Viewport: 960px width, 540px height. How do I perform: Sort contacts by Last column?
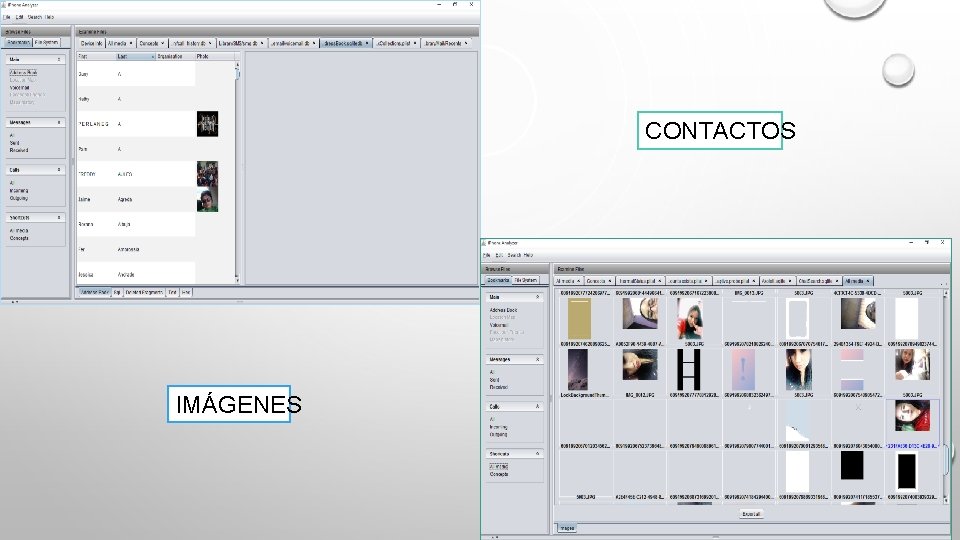pos(135,56)
